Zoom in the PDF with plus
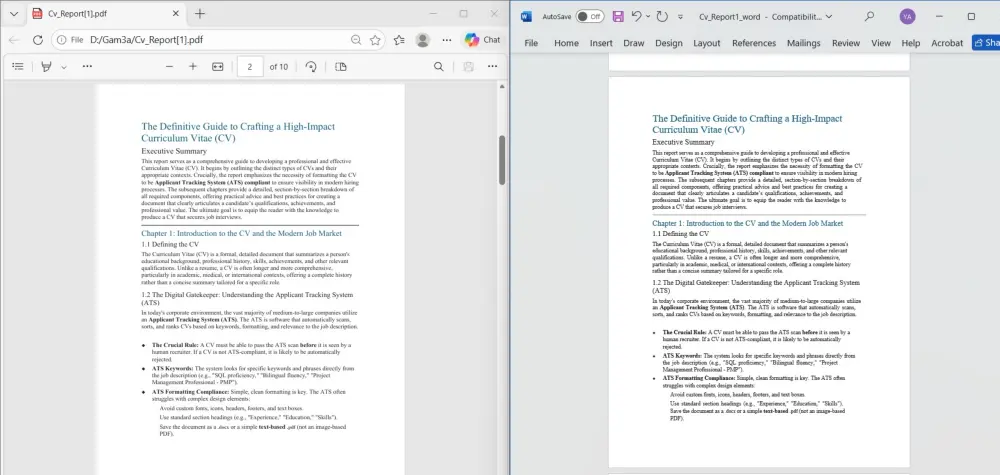1000x475 pixels. pyautogui.click(x=193, y=66)
